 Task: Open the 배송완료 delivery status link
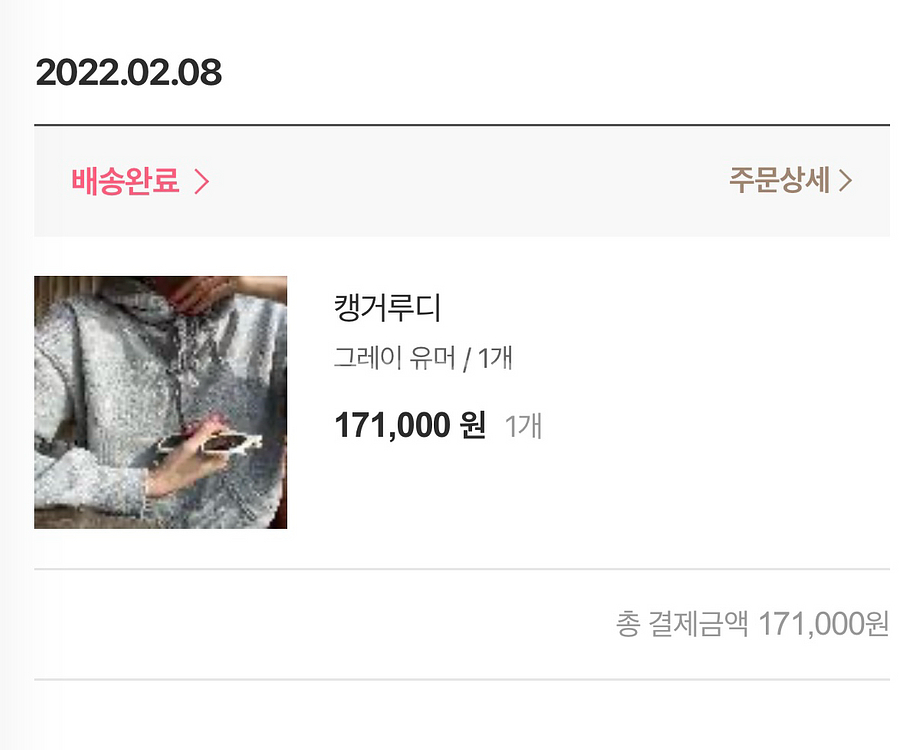point(126,182)
